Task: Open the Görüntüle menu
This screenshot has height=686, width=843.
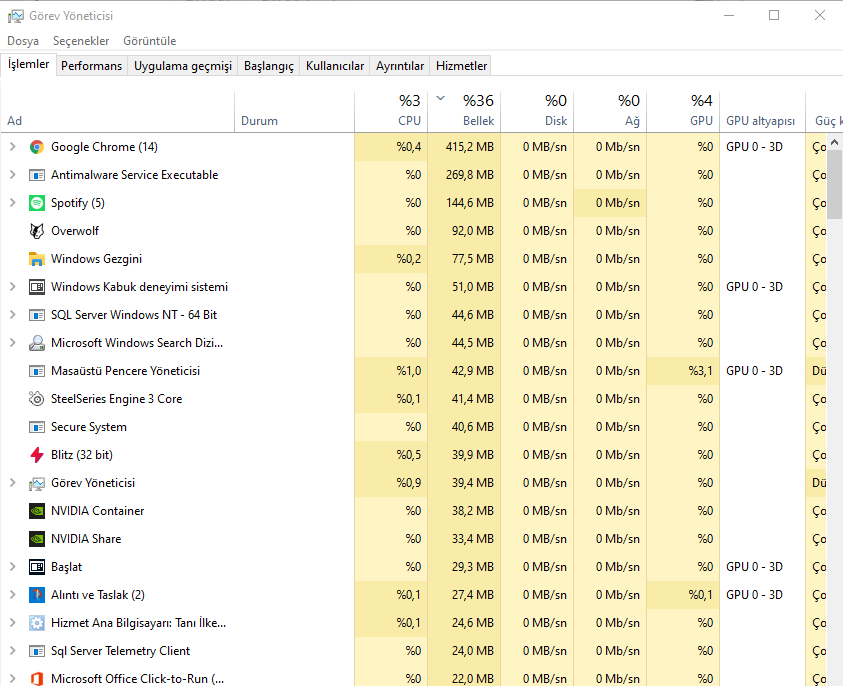Action: tap(149, 41)
